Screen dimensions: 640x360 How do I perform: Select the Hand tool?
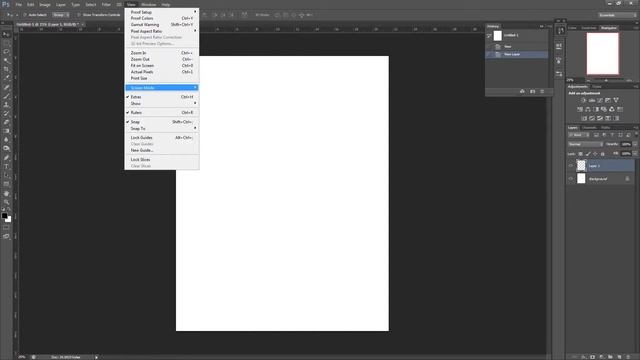coord(6,193)
